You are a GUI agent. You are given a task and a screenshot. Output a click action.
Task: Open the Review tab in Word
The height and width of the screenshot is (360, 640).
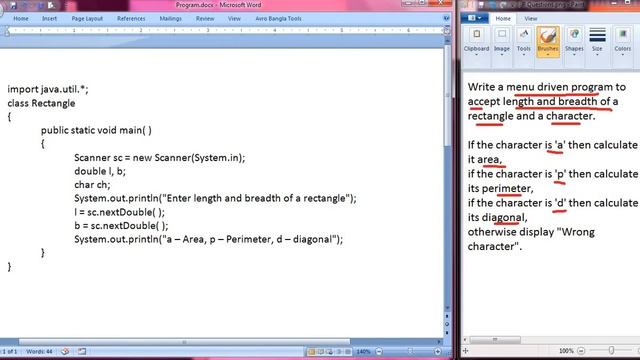point(205,18)
